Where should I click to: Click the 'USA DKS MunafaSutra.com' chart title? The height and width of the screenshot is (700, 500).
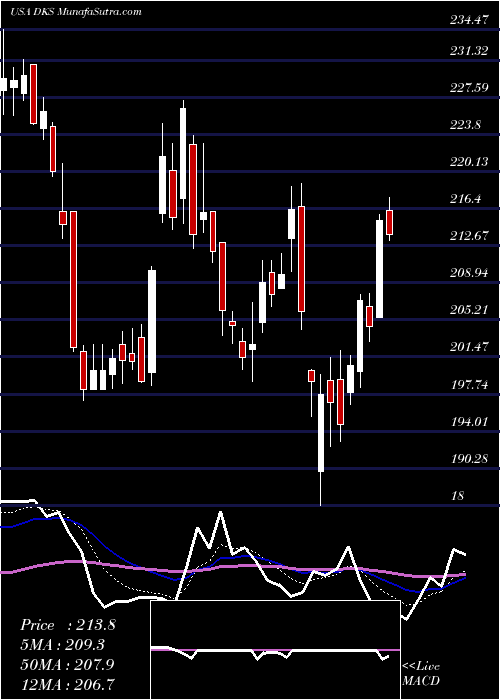(75, 11)
